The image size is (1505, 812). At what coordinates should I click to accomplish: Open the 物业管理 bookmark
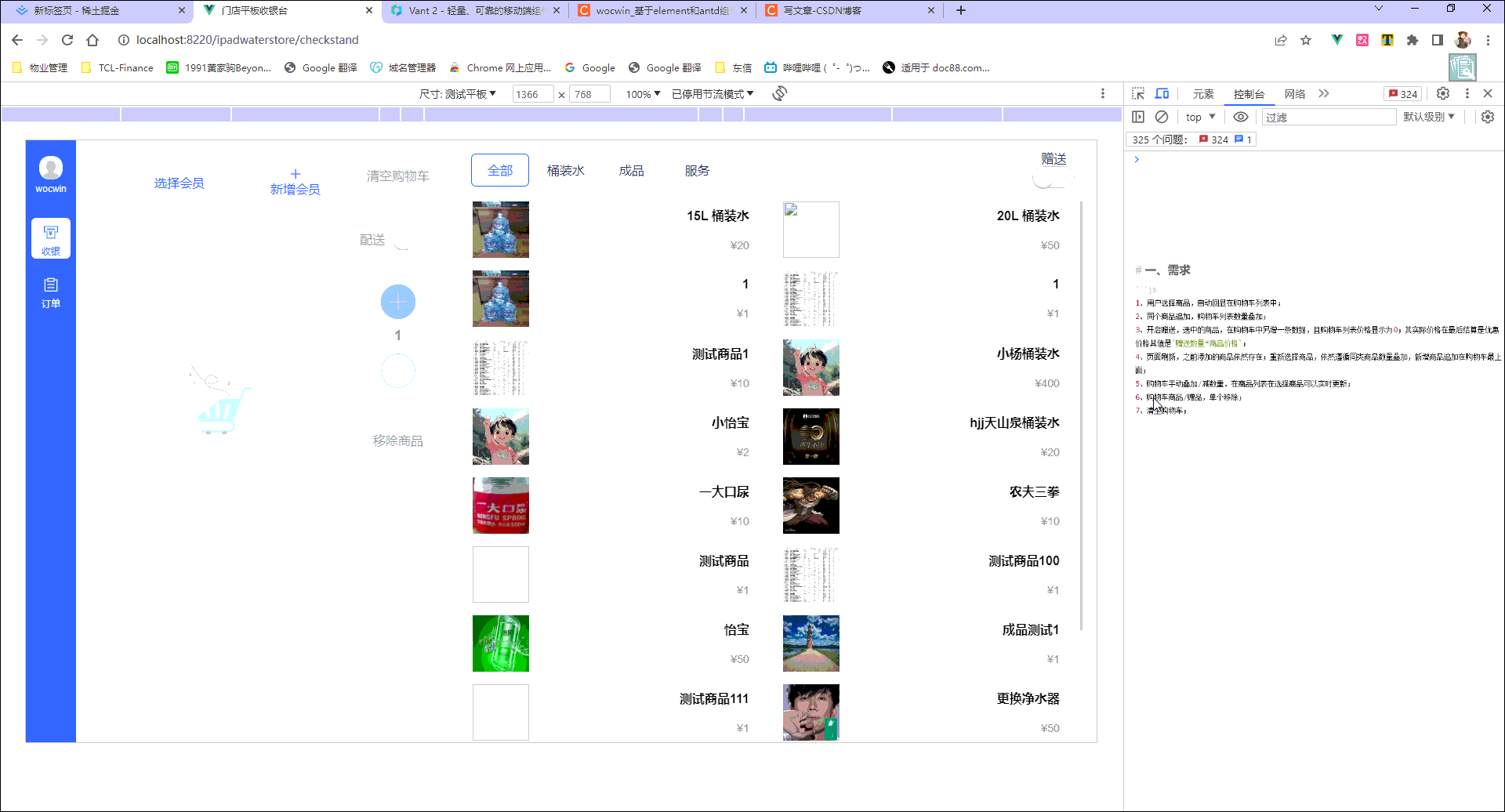(41, 68)
